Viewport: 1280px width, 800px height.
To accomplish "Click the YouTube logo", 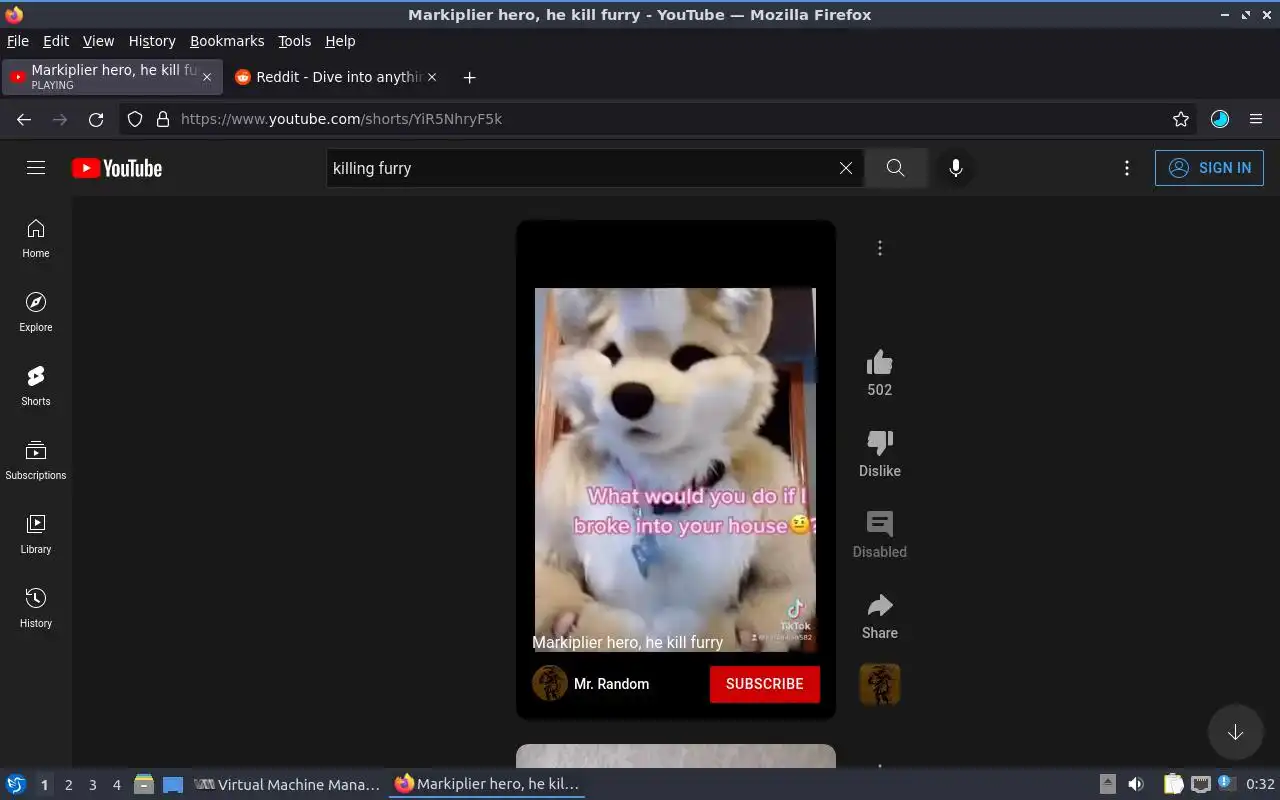I will tap(117, 168).
